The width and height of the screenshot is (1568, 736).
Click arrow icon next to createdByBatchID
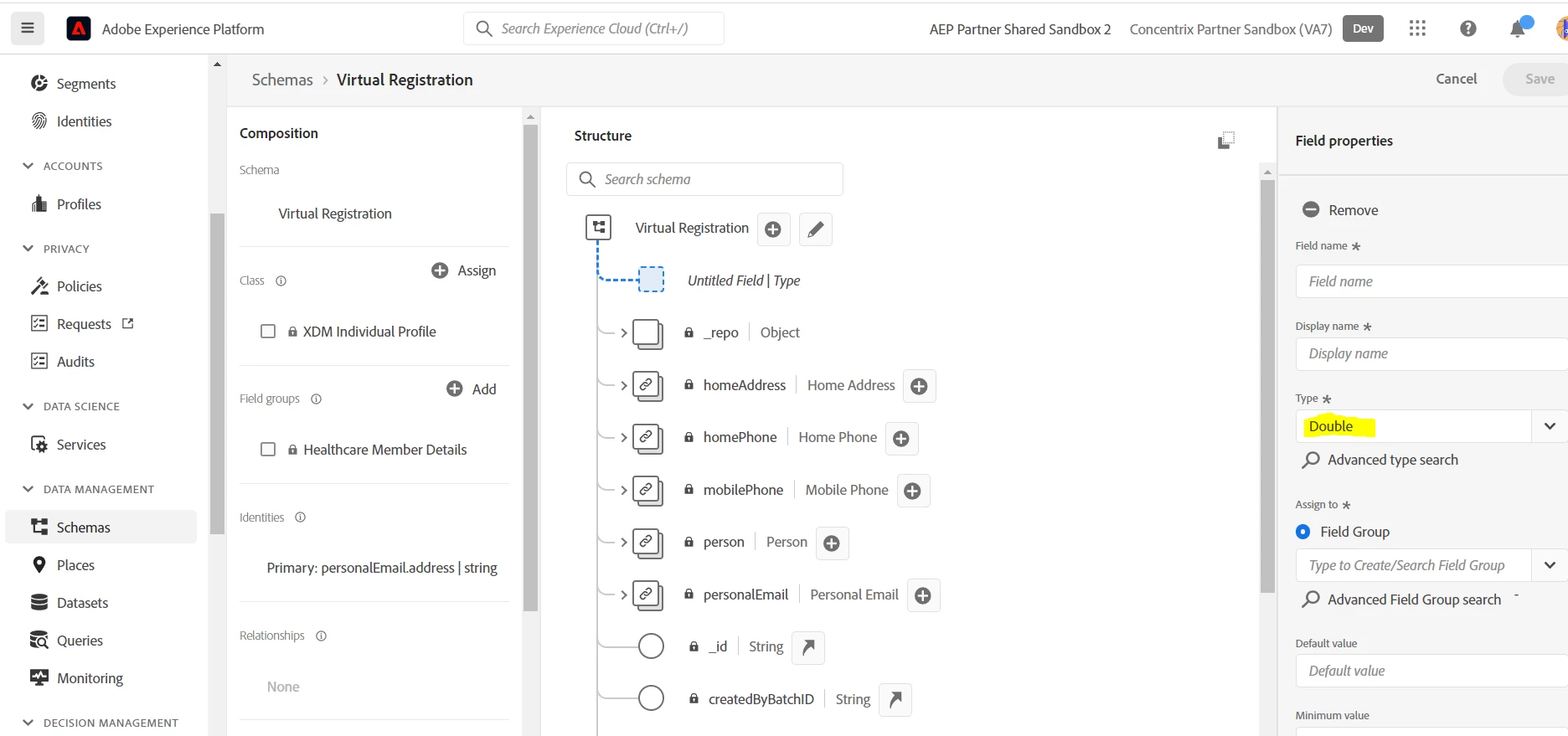tap(895, 699)
